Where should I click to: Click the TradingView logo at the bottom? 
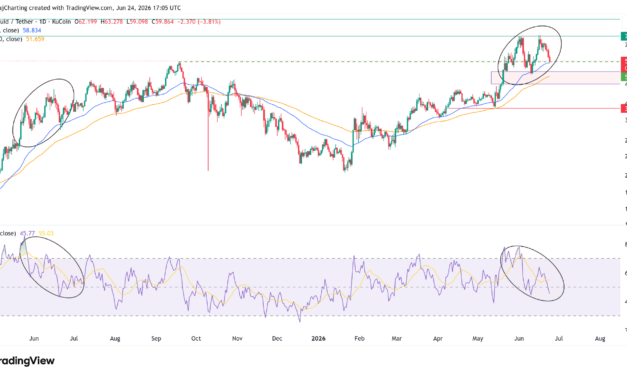click(x=26, y=361)
